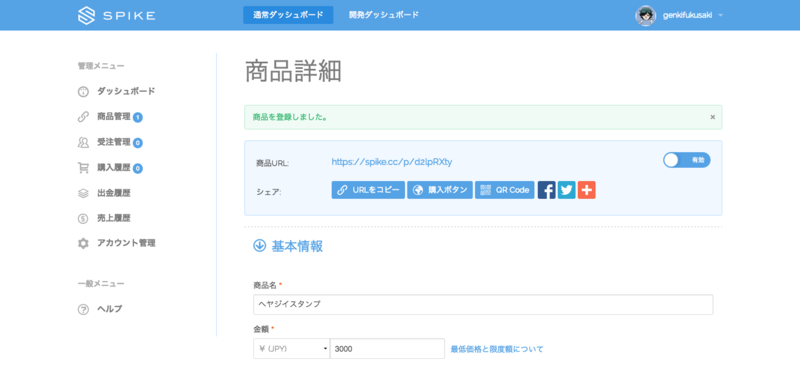Screen dimensions: 800x366
Task: Click the question mark help icon
Action: point(83,309)
